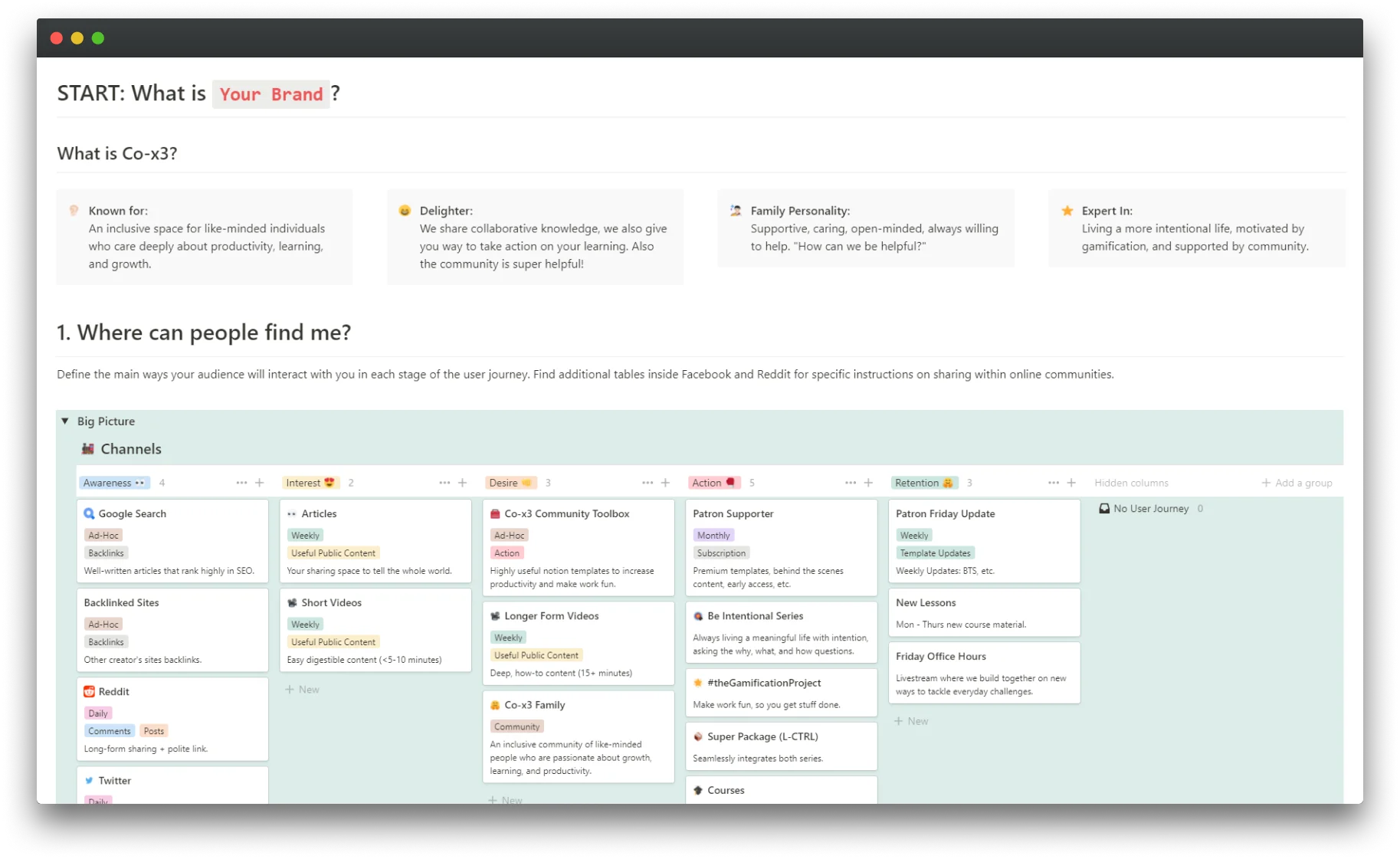This screenshot has height=859, width=1400.
Task: Click the Longer Form Videos camera icon
Action: (x=495, y=615)
